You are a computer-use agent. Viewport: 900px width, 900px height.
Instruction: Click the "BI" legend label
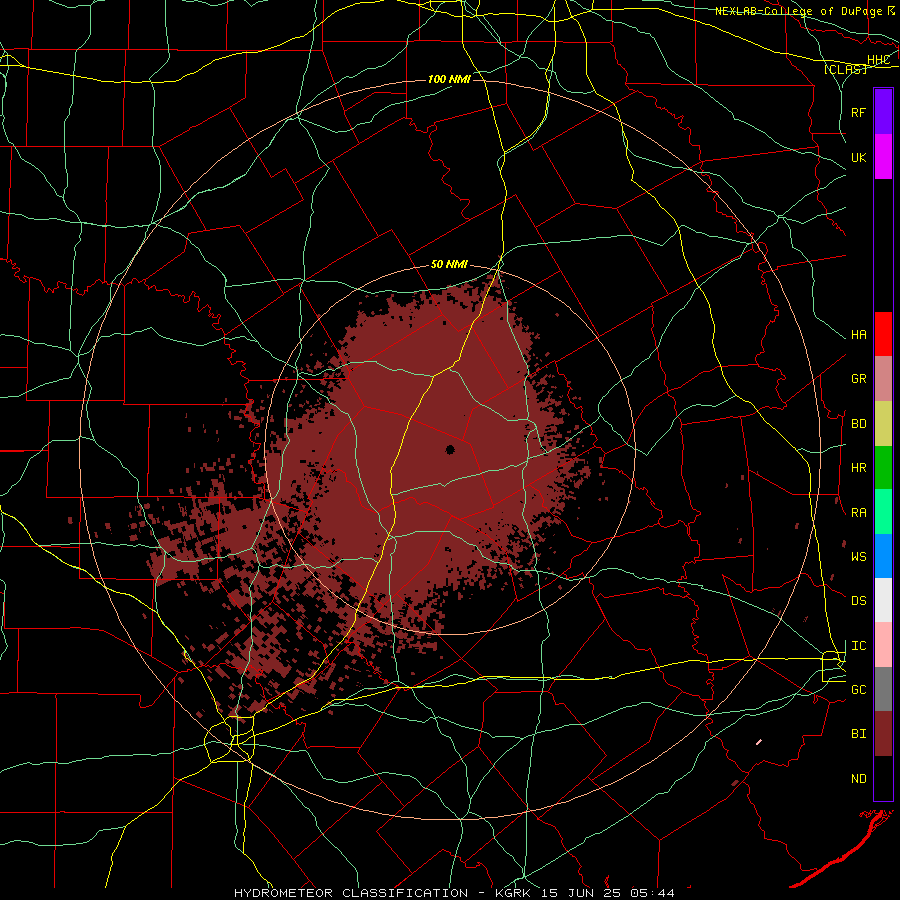point(858,734)
